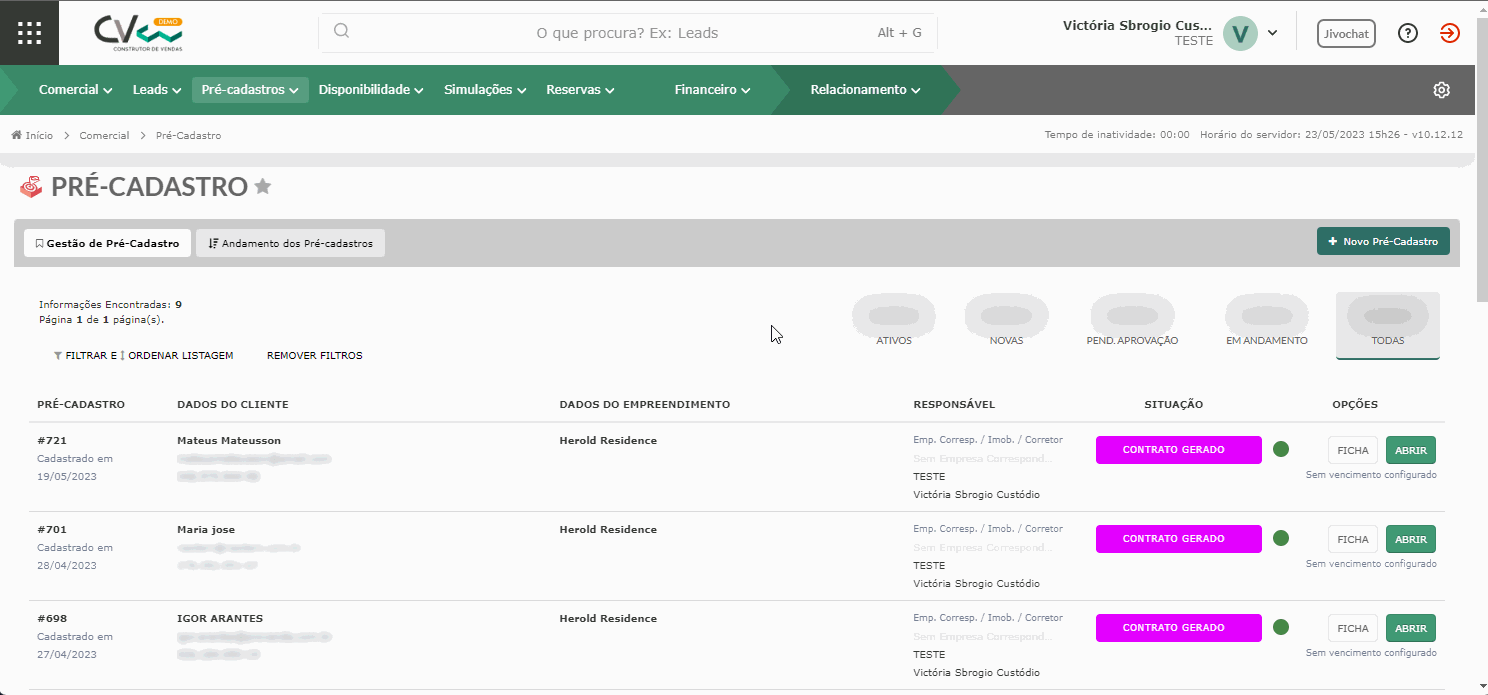Open the help question mark icon
Image resolution: width=1488 pixels, height=695 pixels.
point(1408,33)
